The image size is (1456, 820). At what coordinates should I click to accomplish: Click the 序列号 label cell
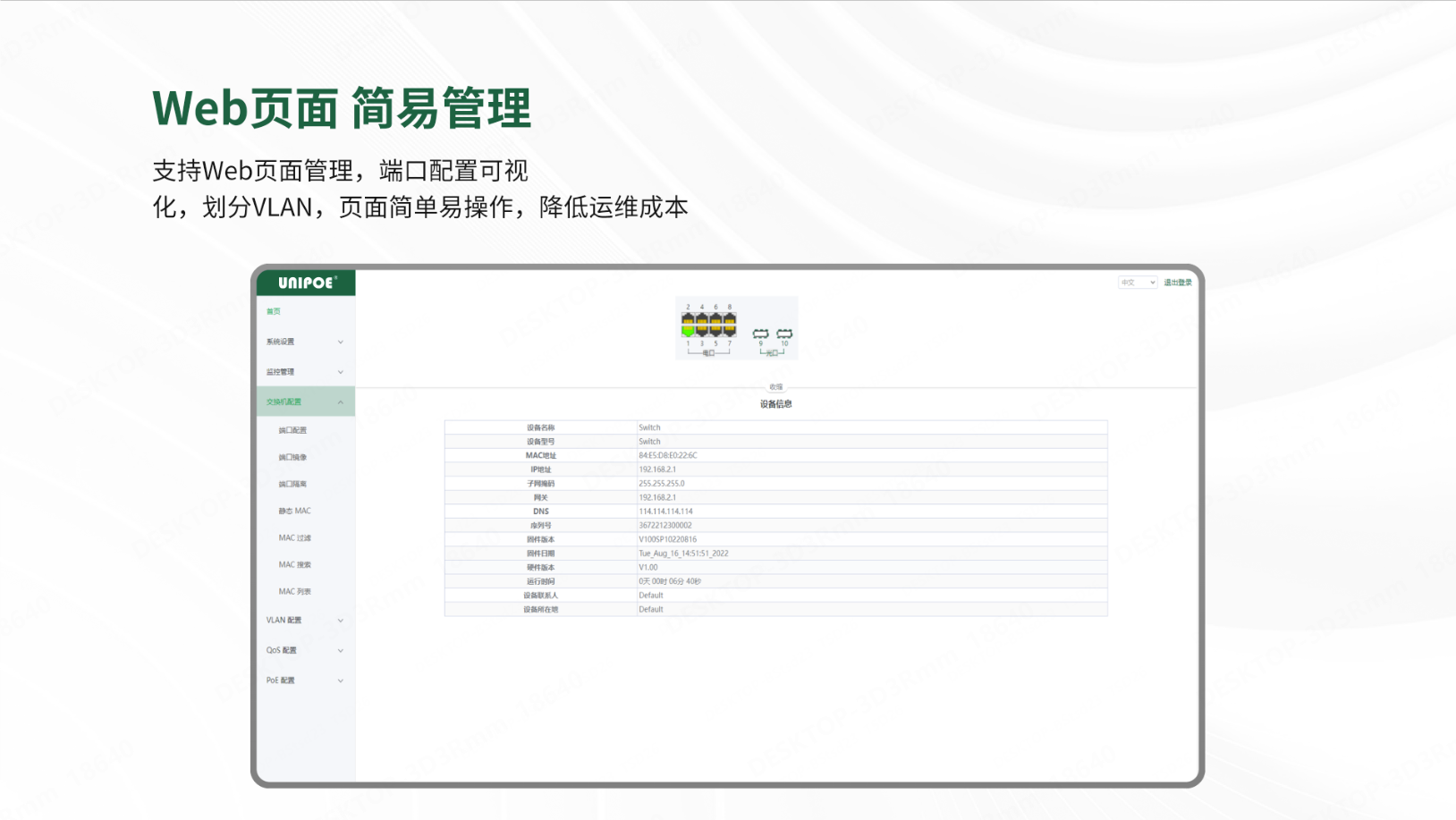541,525
